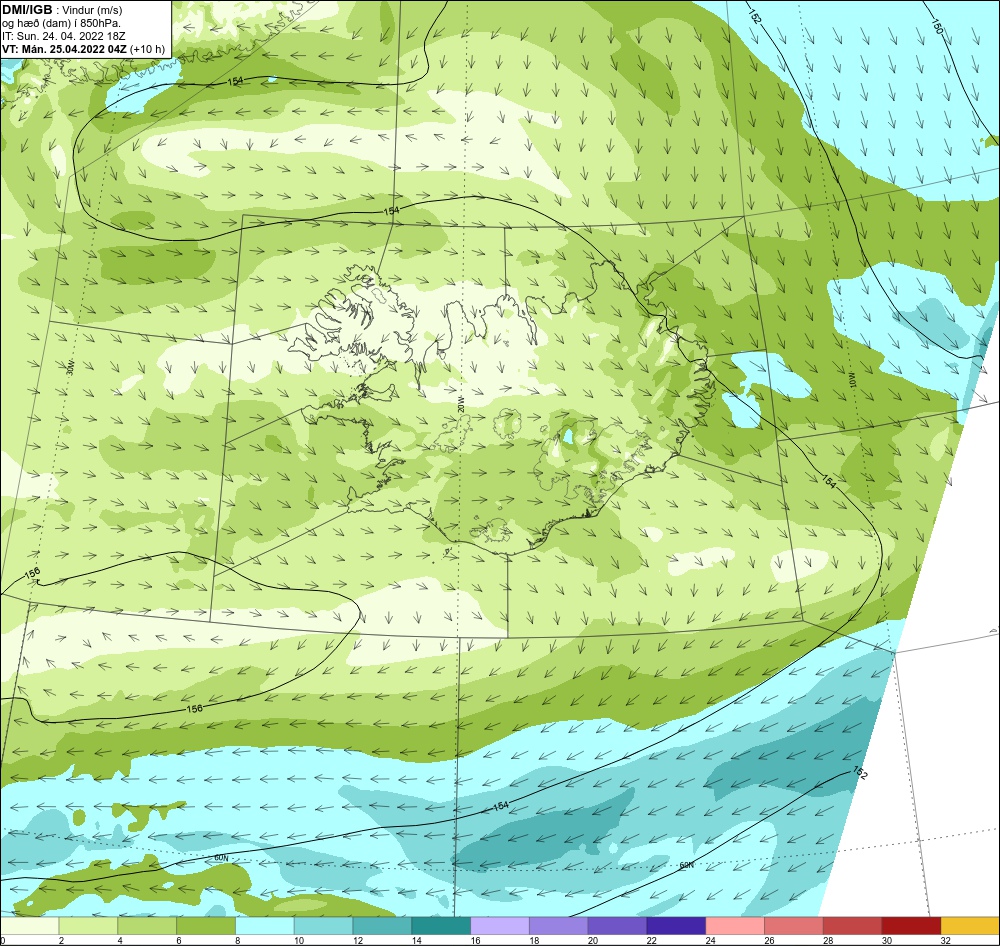Click the '152' contour label in the lower right
Screen dimensions: 1000x946
pyautogui.click(x=860, y=774)
